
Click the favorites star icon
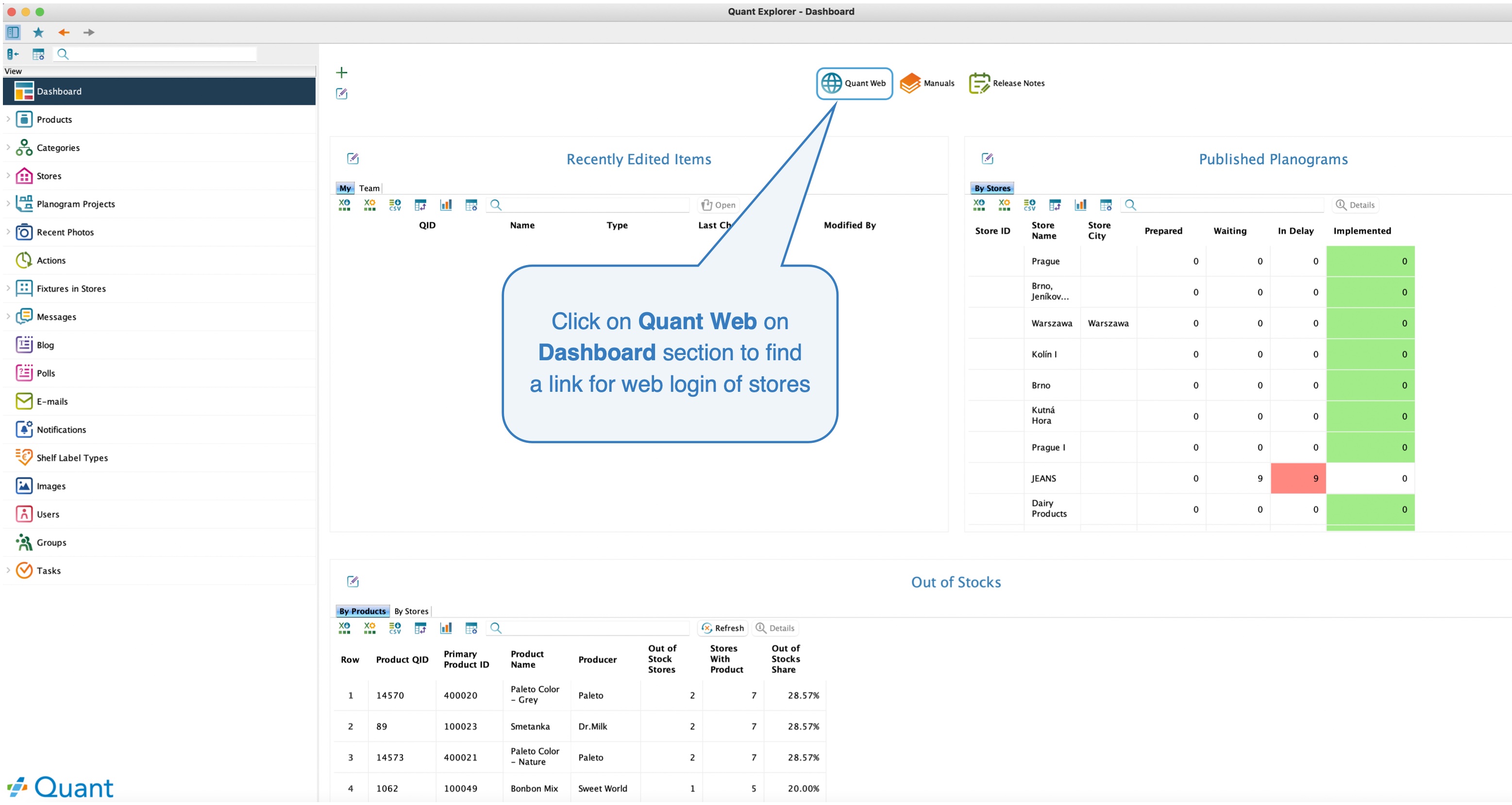tap(39, 32)
